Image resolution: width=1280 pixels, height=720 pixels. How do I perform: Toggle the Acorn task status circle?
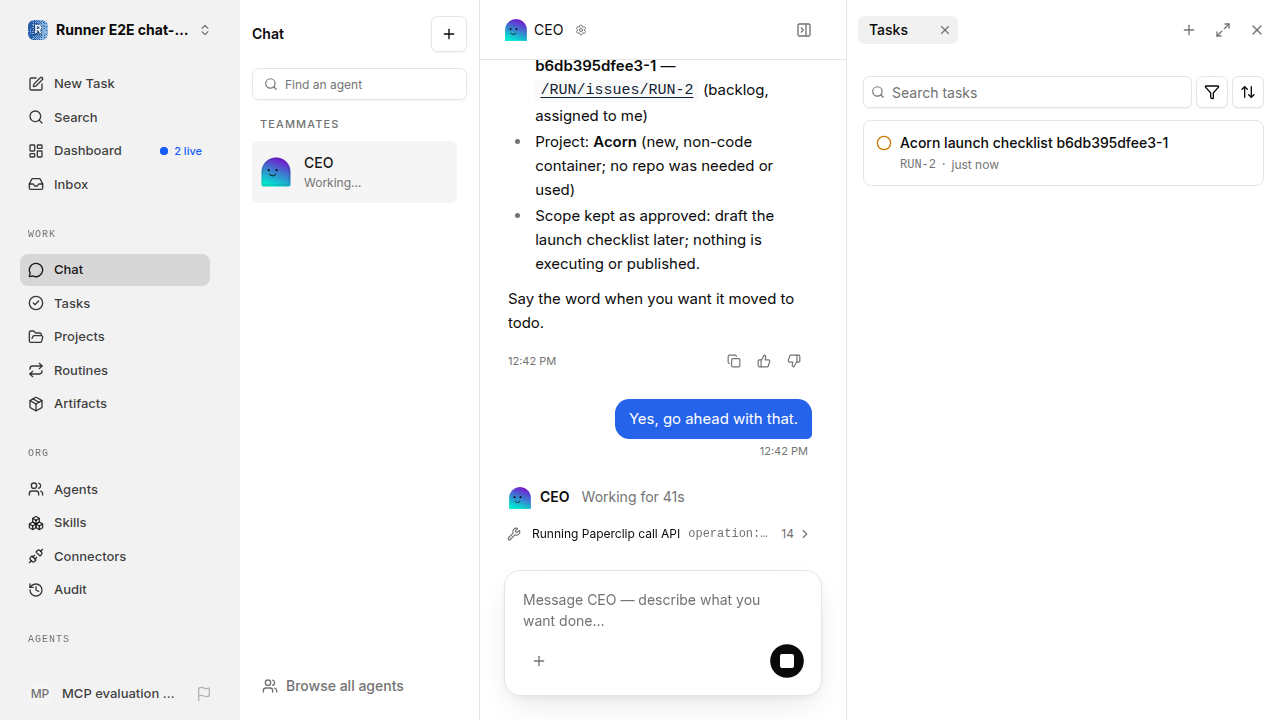point(884,143)
